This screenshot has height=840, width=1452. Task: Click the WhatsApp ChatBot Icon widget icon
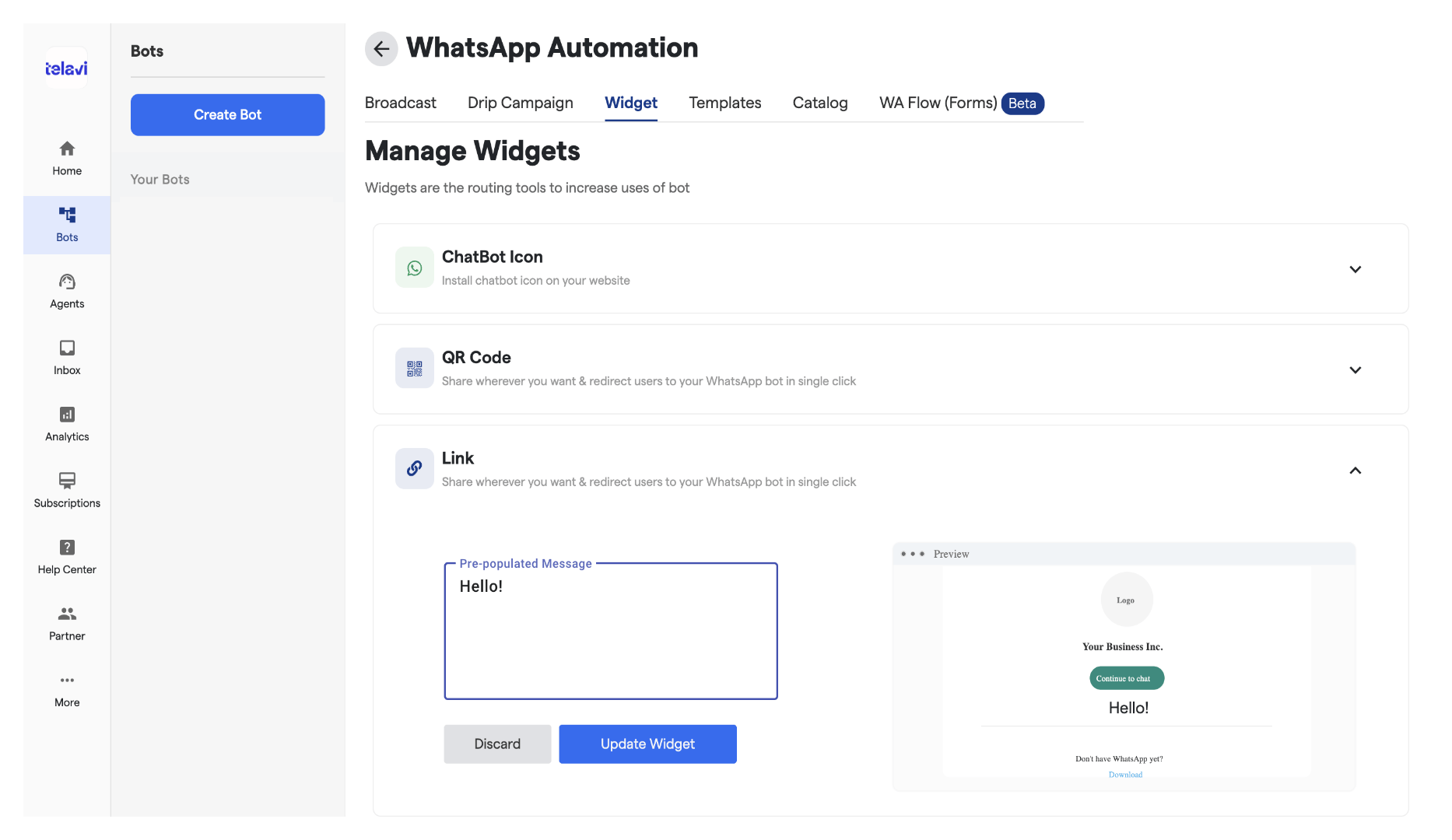pyautogui.click(x=415, y=268)
